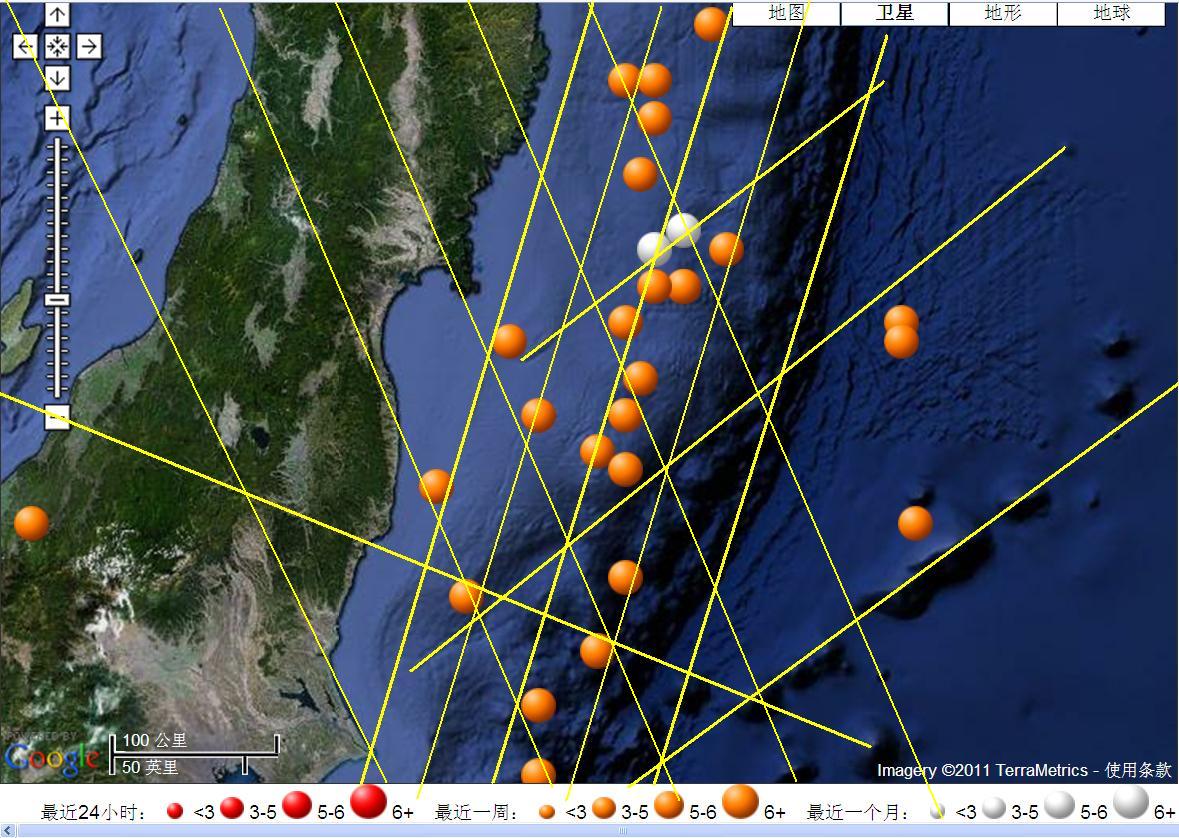Select the half-hidden orange marker at map bottom
This screenshot has height=838, width=1179.
538,772
